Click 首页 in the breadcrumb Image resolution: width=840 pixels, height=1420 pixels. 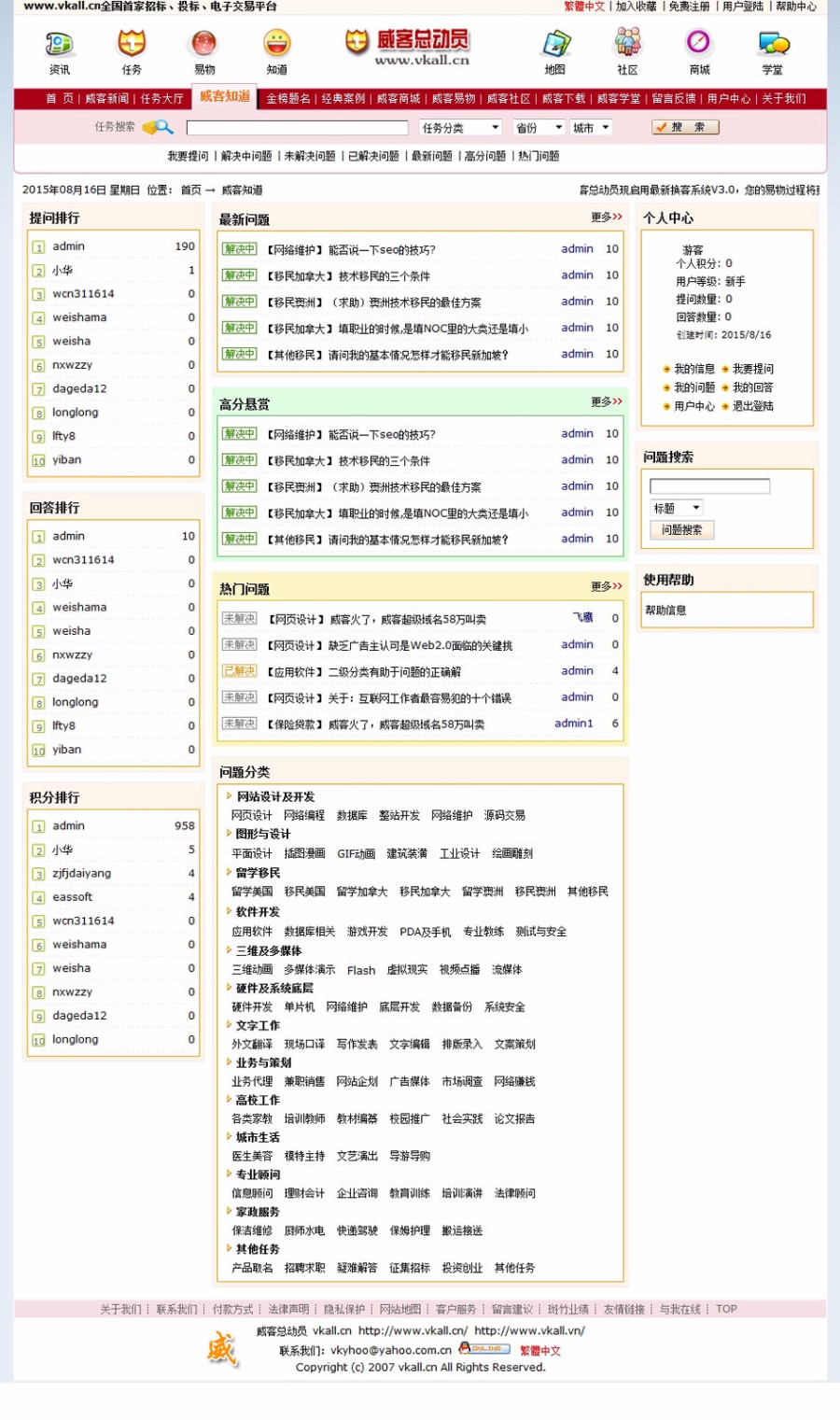pos(190,190)
